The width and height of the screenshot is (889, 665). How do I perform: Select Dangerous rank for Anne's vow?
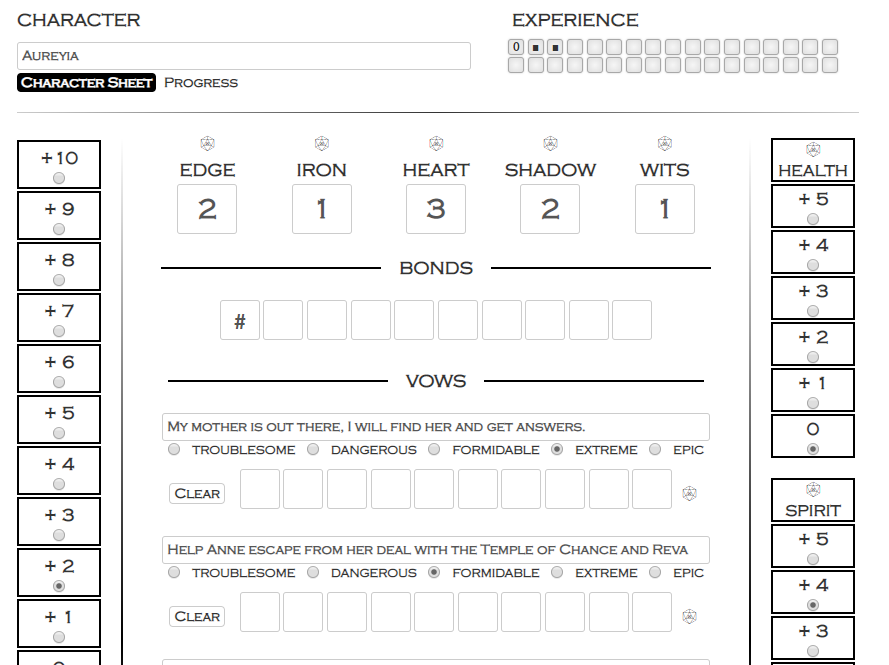coord(312,573)
